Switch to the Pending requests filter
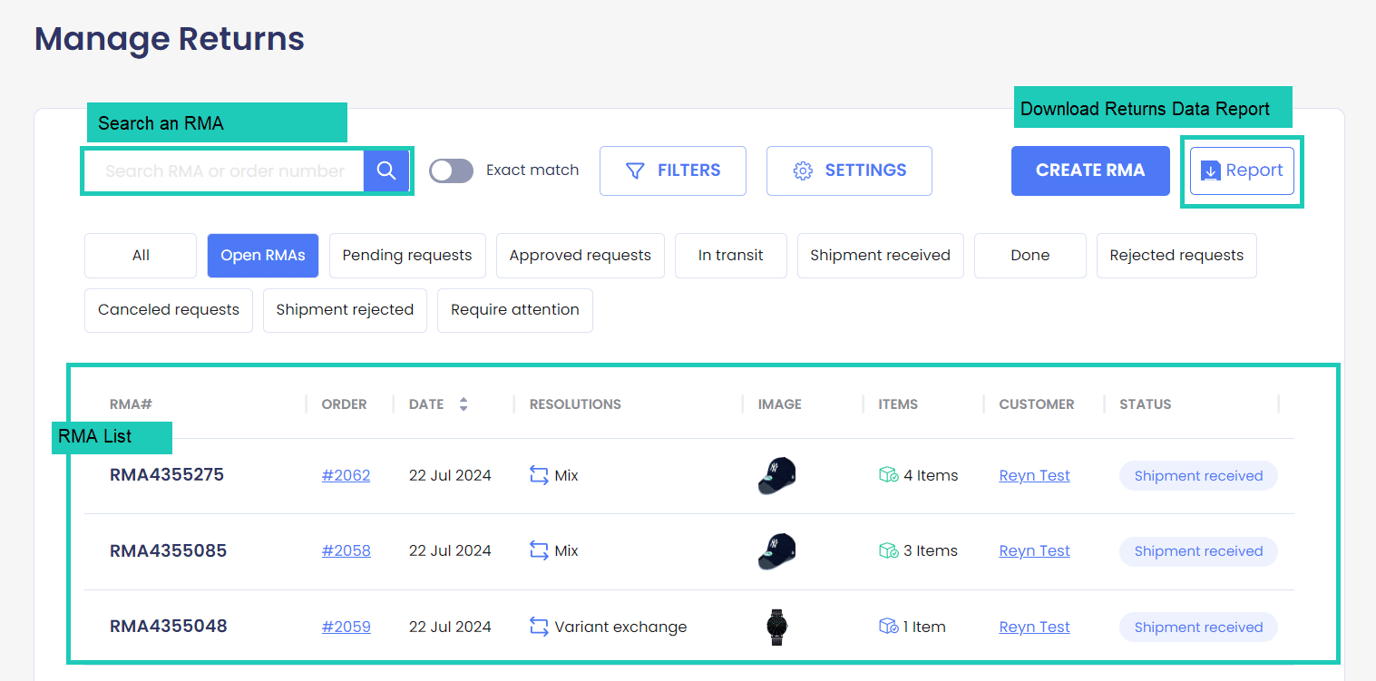 pos(407,255)
